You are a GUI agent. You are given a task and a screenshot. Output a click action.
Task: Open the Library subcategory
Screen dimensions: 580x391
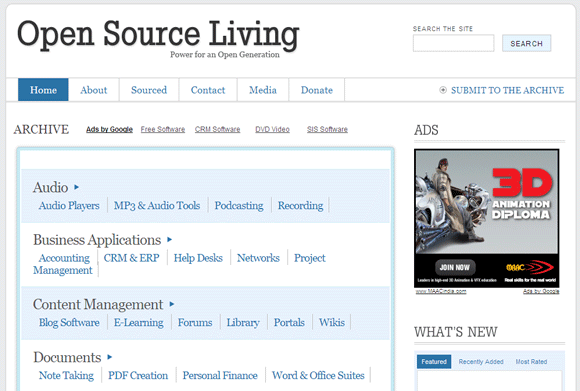coord(243,322)
